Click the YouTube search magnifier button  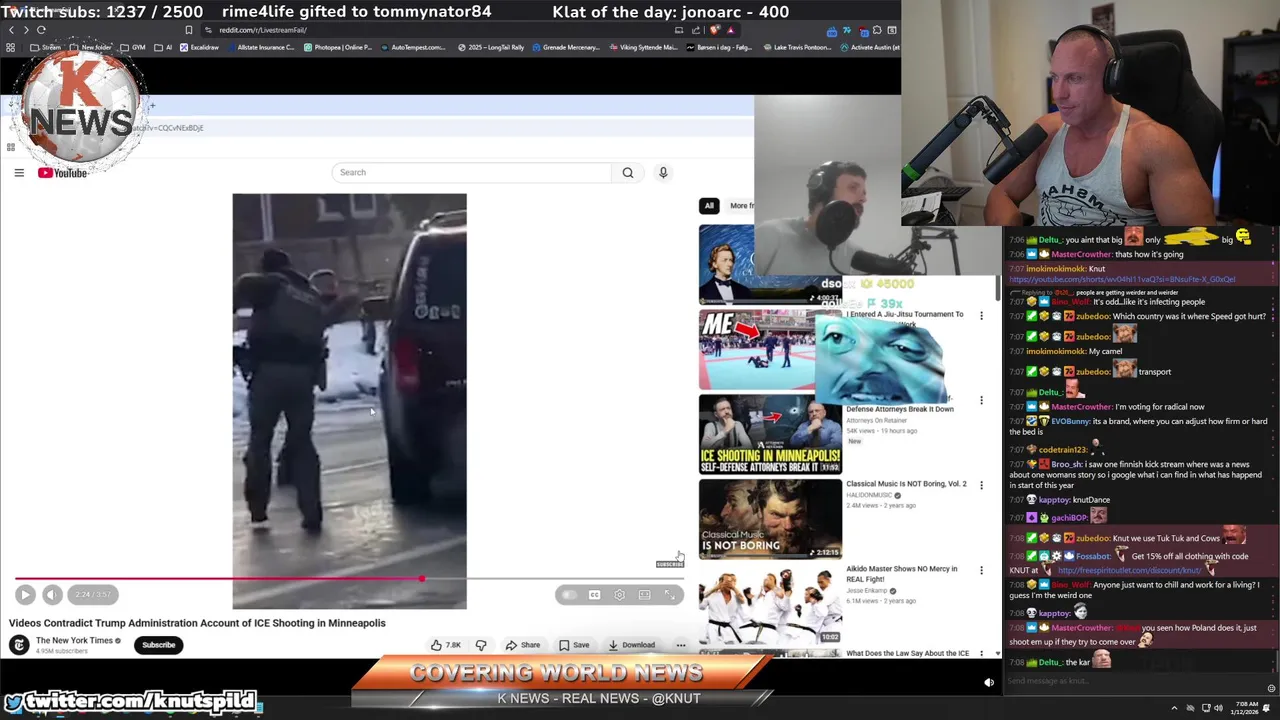(628, 172)
